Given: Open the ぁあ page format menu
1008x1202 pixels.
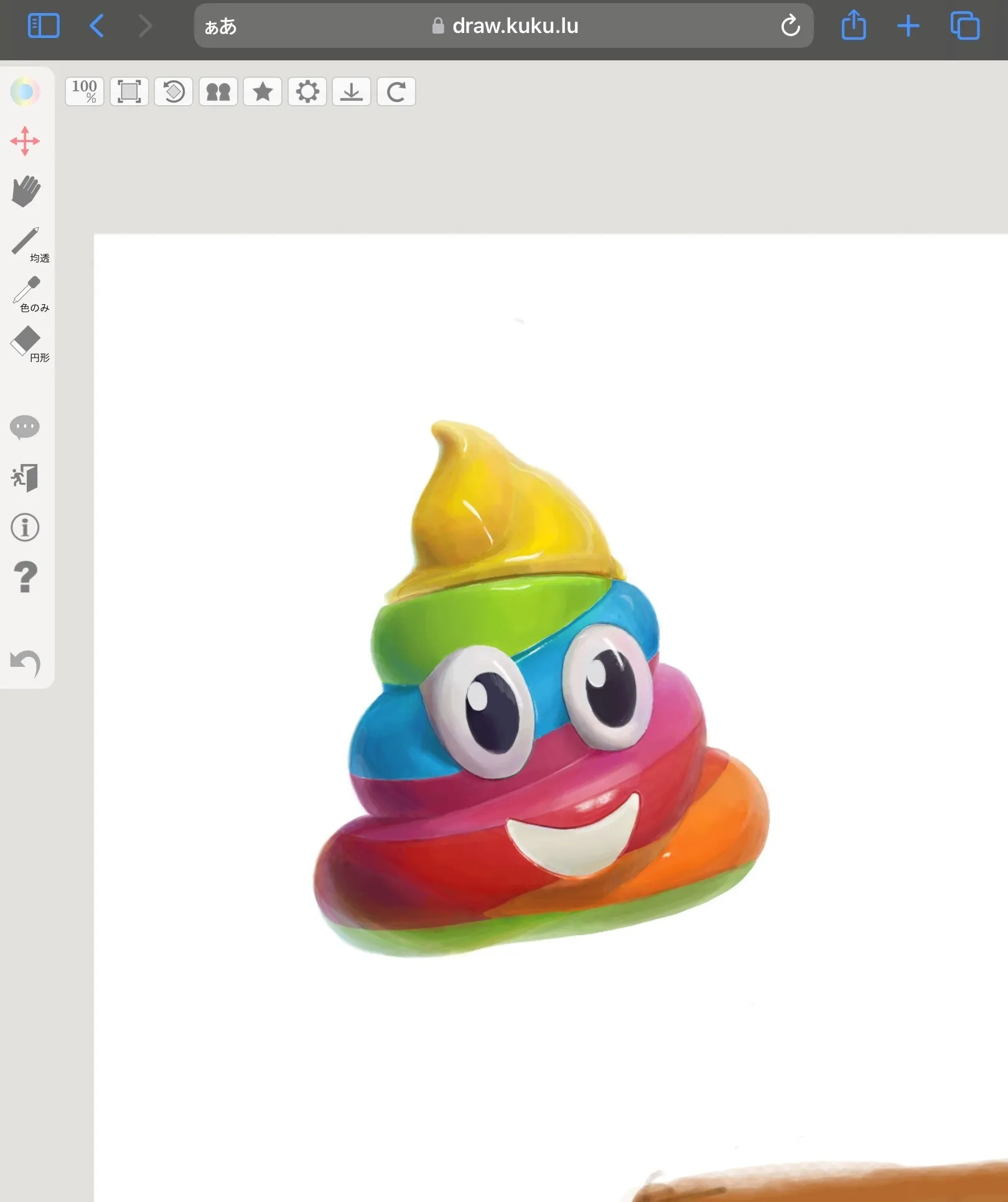Looking at the screenshot, I should pyautogui.click(x=221, y=26).
